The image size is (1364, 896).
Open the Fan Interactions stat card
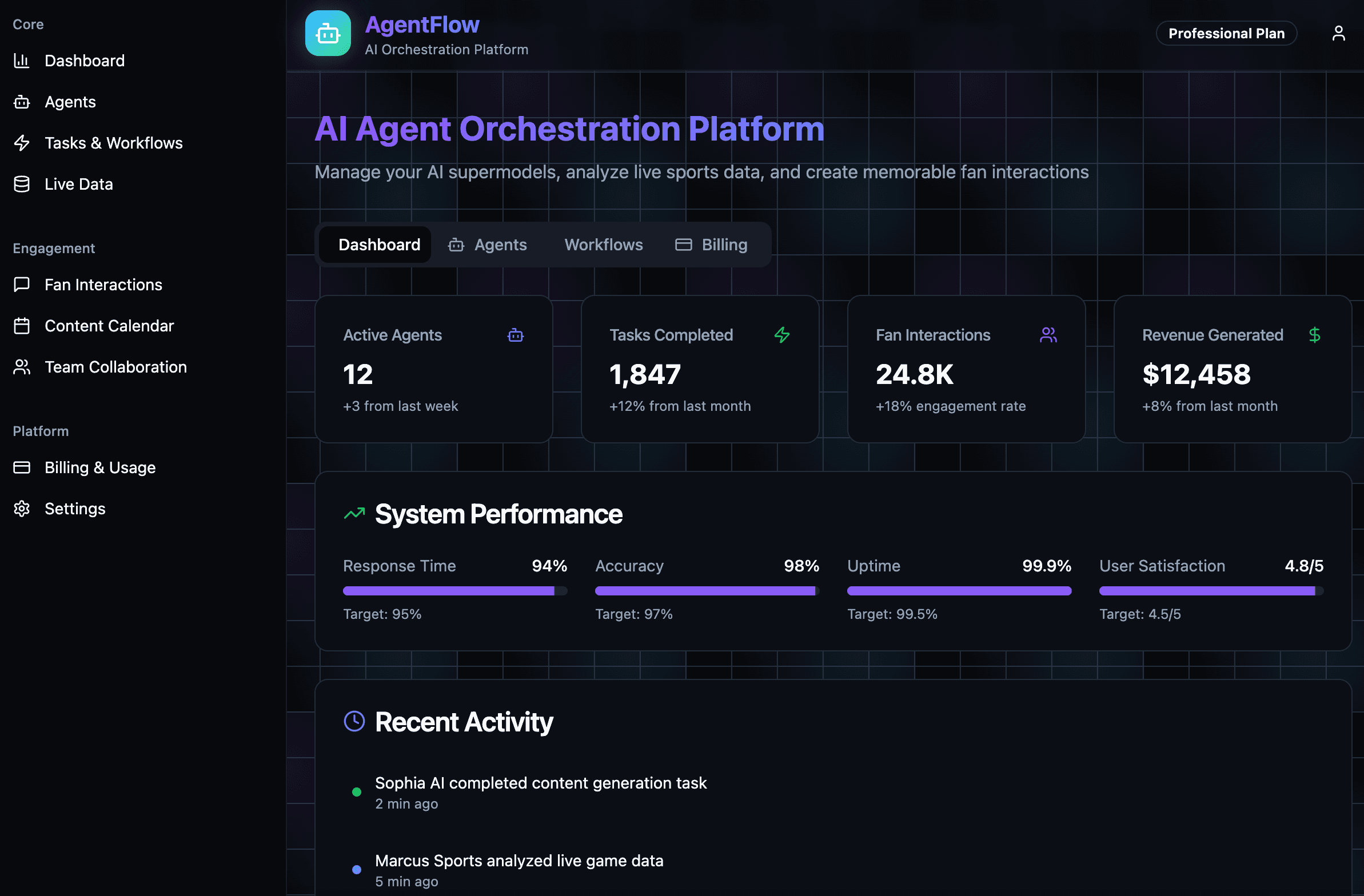coord(966,369)
